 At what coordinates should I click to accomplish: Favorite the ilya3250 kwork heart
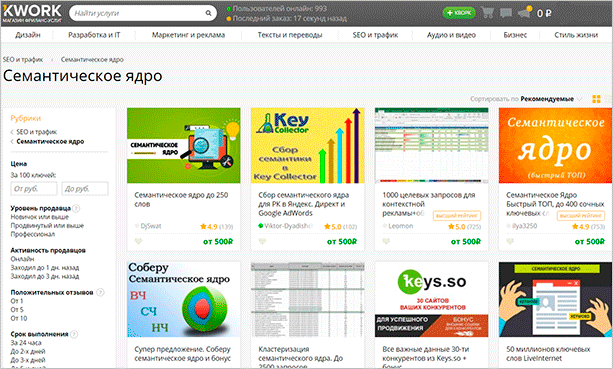coord(510,241)
